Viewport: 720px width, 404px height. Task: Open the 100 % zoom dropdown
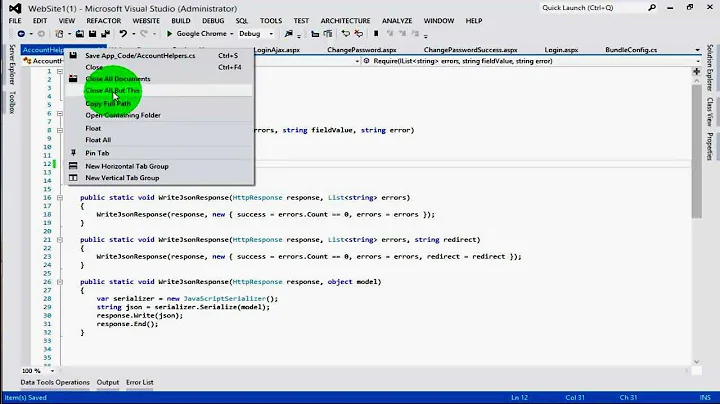coord(52,370)
